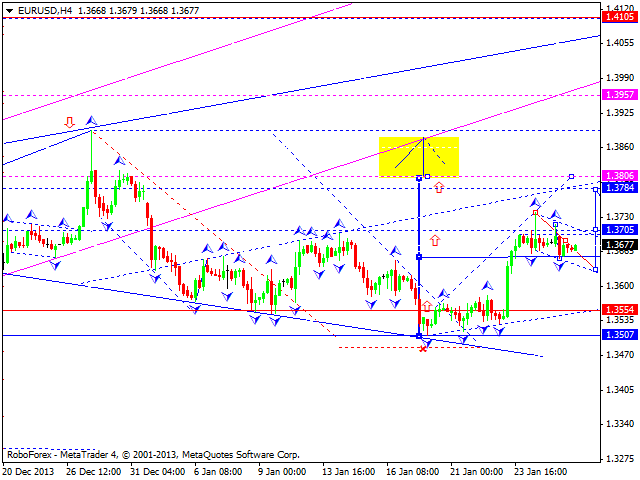640x480 pixels.
Task: Select the yellow forecast rectangle
Action: (x=419, y=157)
